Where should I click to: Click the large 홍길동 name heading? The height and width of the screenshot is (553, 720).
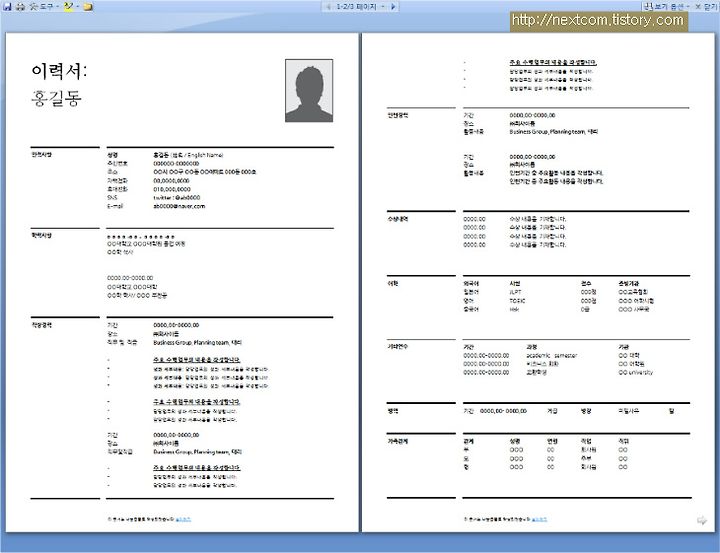[56, 98]
